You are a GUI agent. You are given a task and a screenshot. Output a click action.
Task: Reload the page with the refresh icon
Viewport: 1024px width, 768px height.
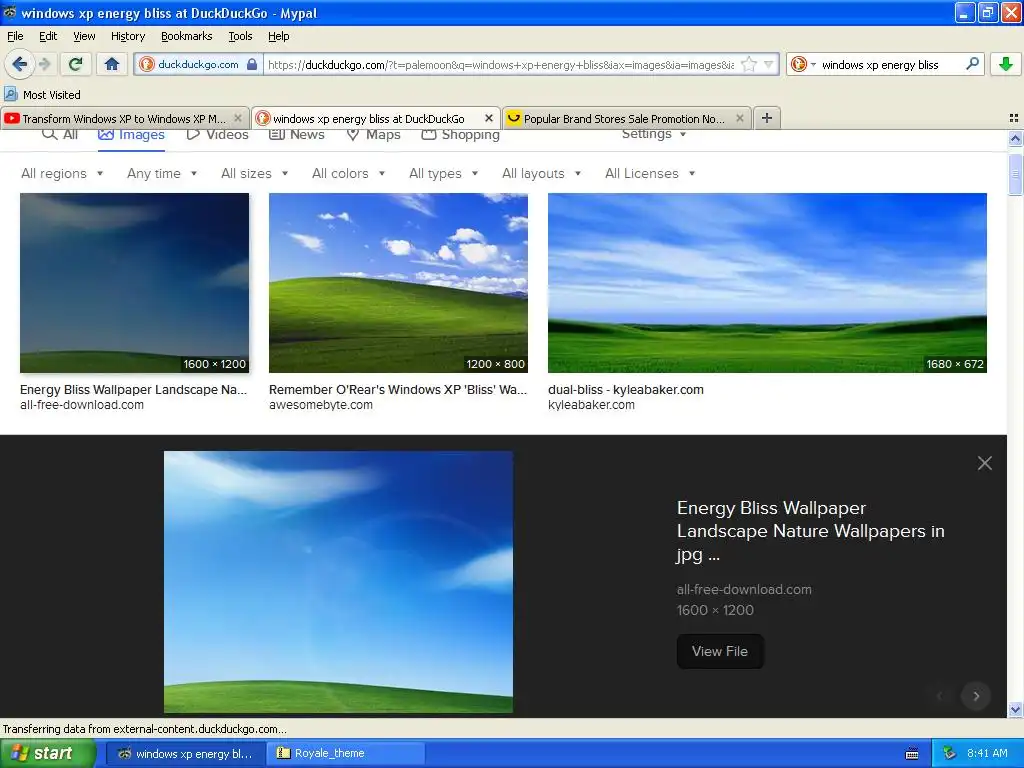(76, 64)
